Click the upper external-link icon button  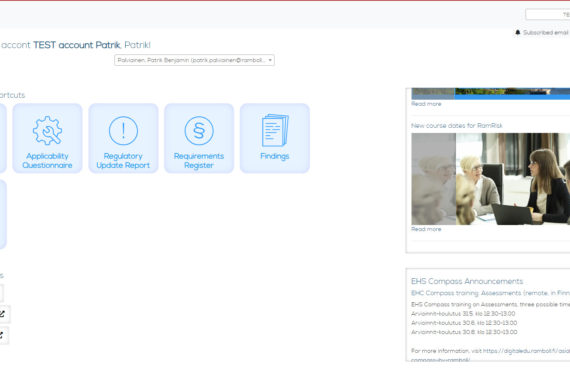tap(3, 314)
